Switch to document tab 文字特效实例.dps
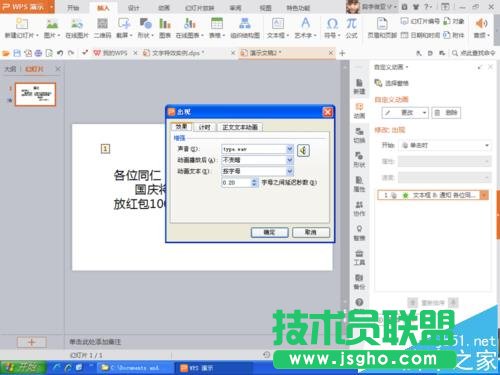Viewport: 500px width, 375px height. pos(178,53)
